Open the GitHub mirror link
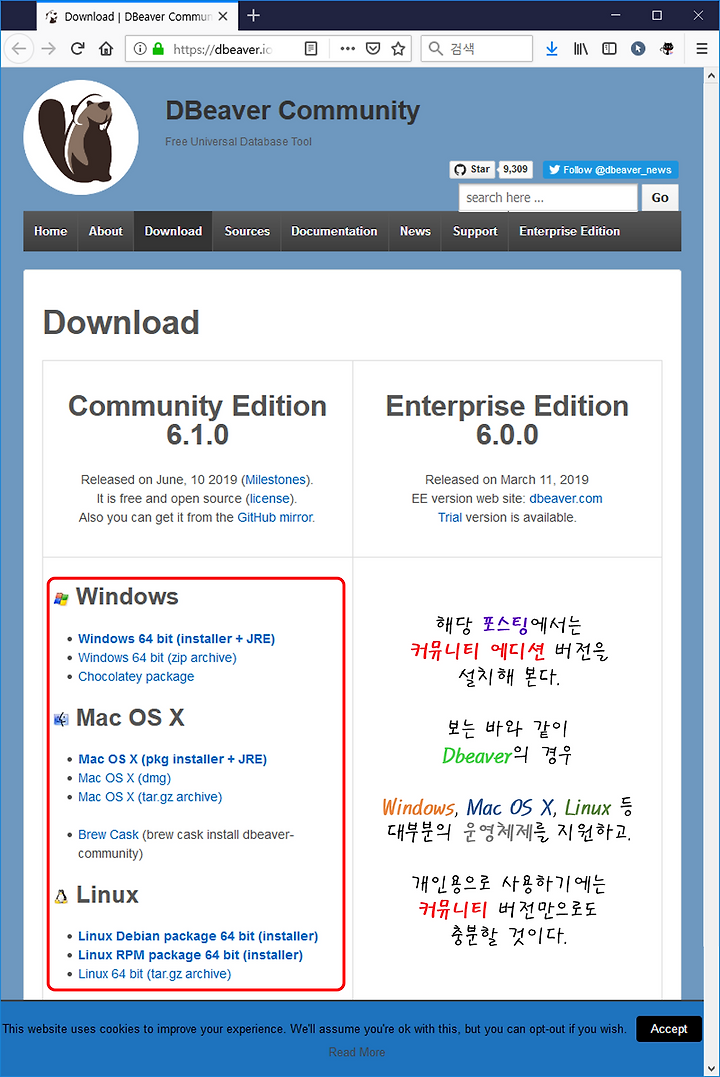The width and height of the screenshot is (720, 1077). [275, 517]
